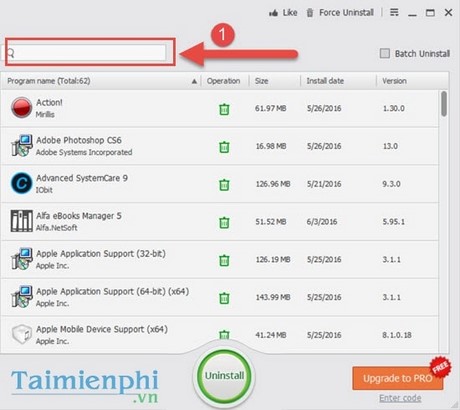Click the 16.98 MB size value
460x410 pixels.
click(271, 146)
